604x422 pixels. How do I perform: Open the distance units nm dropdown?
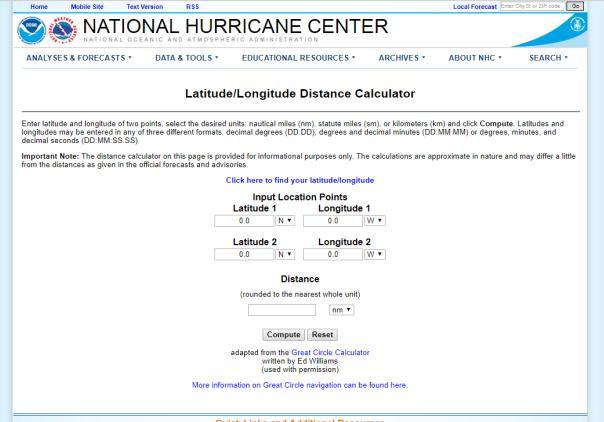(341, 310)
